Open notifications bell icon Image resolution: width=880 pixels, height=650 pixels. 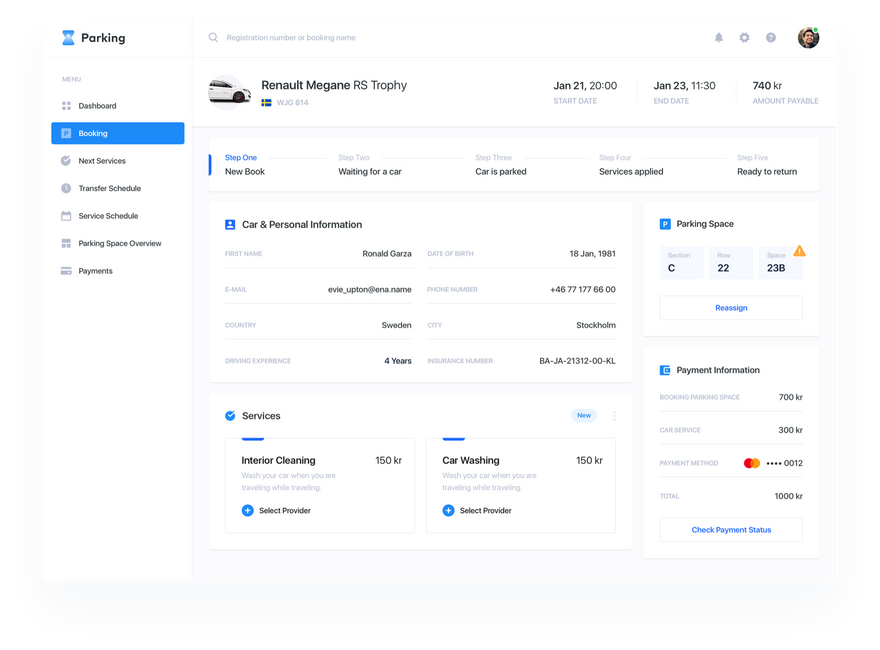click(x=718, y=38)
